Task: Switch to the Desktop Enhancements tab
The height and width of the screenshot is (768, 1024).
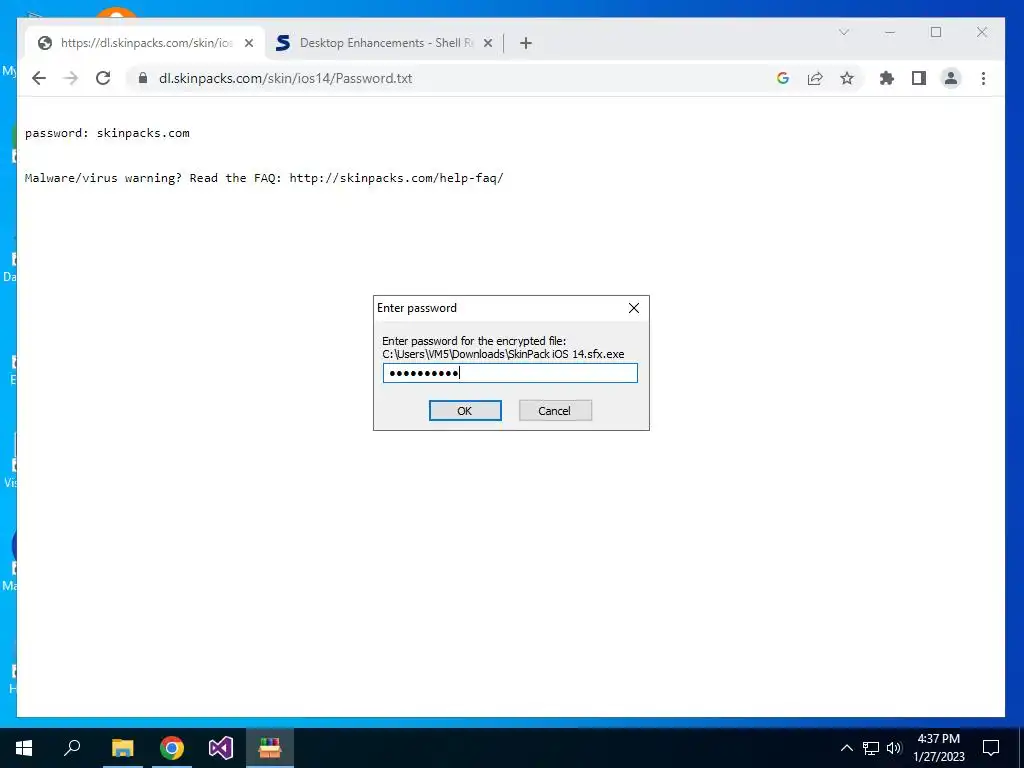Action: (385, 43)
